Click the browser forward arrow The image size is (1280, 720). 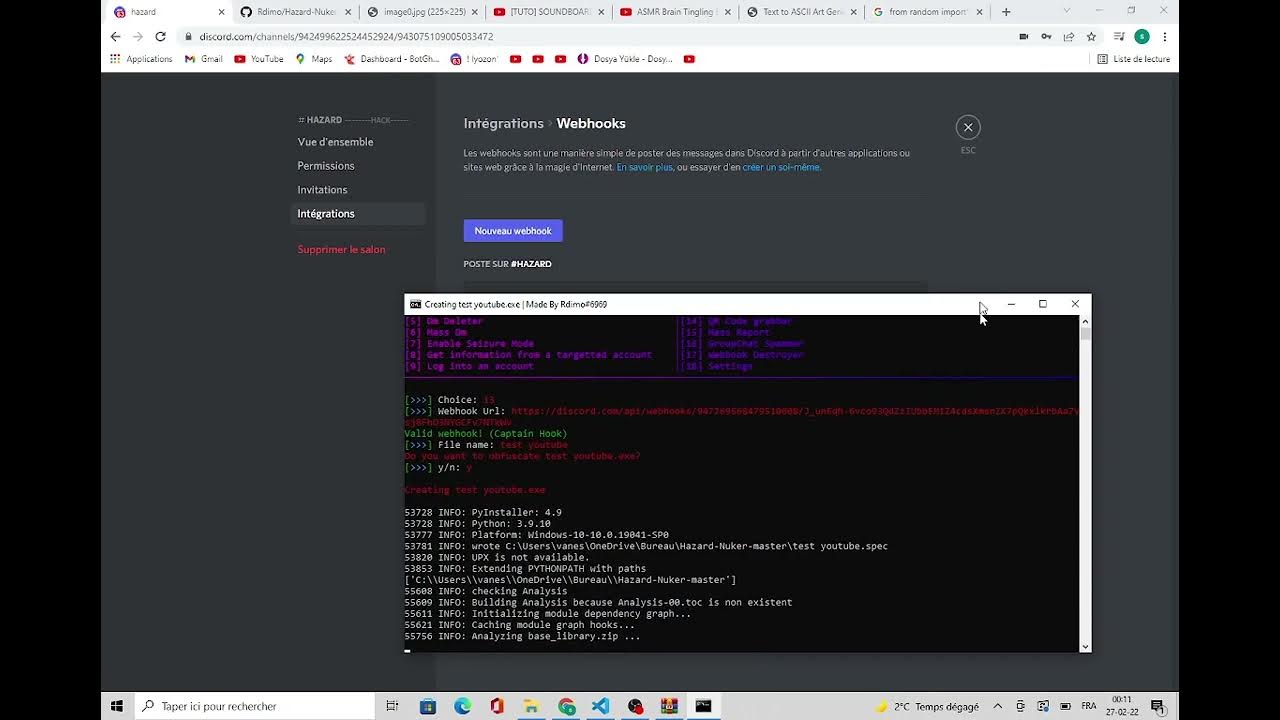coord(137,36)
